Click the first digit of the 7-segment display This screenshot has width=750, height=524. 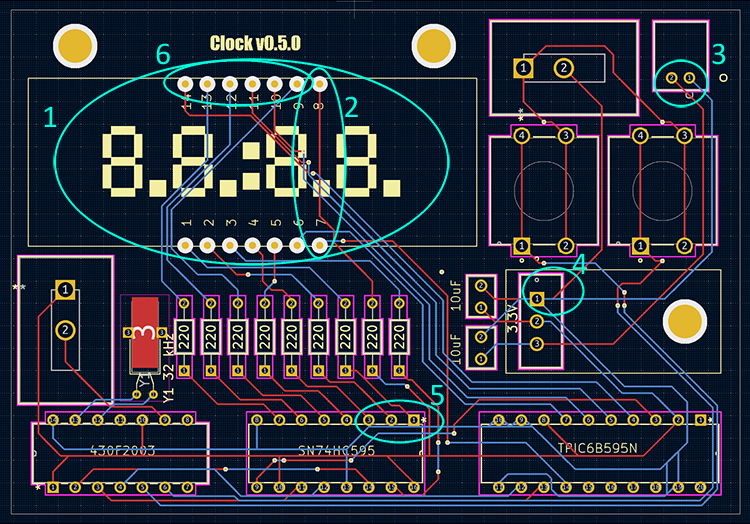126,161
